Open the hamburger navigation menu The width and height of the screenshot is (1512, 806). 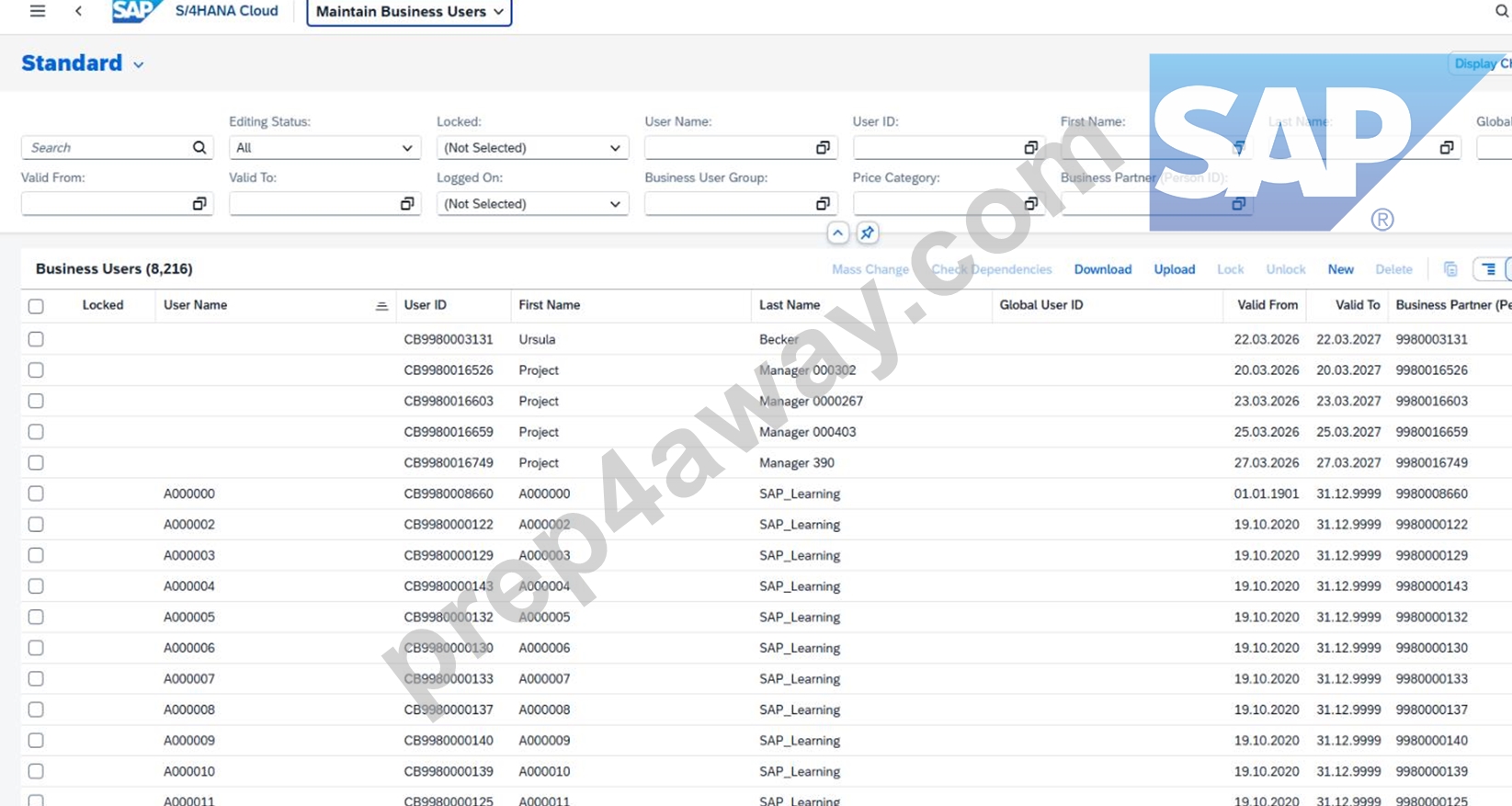38,11
